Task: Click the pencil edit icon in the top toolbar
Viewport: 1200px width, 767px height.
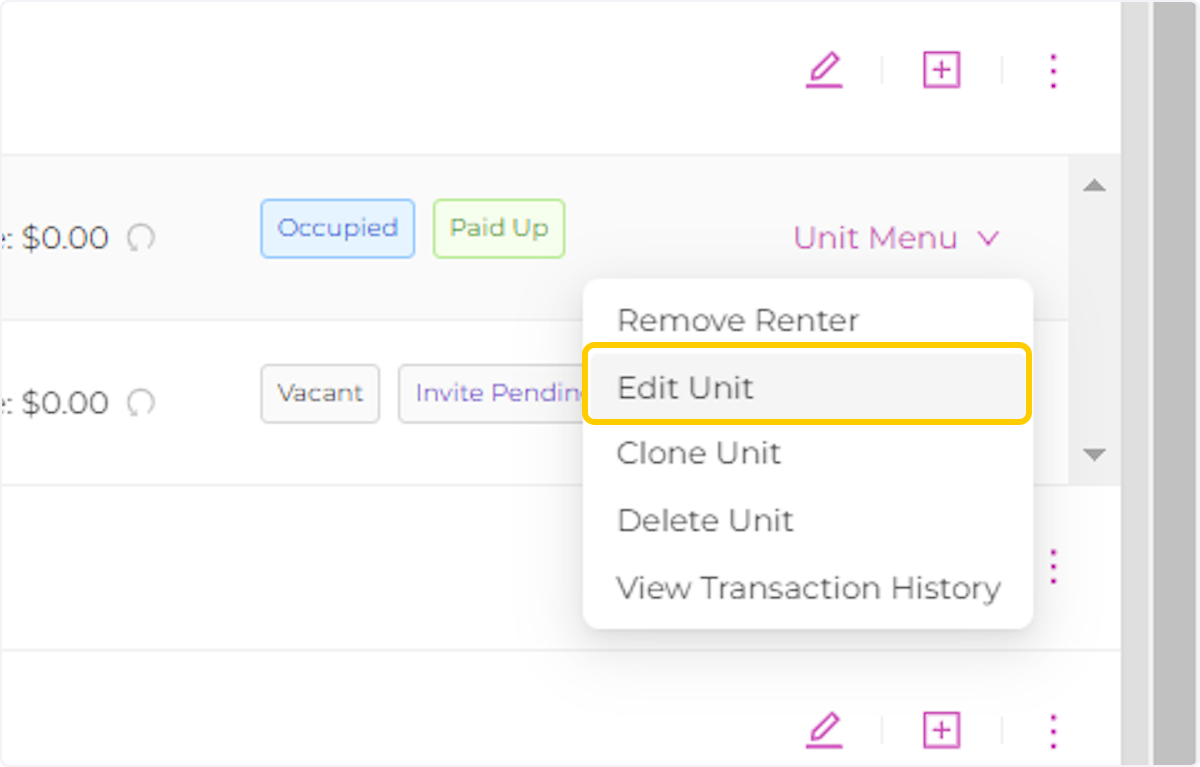Action: click(824, 70)
